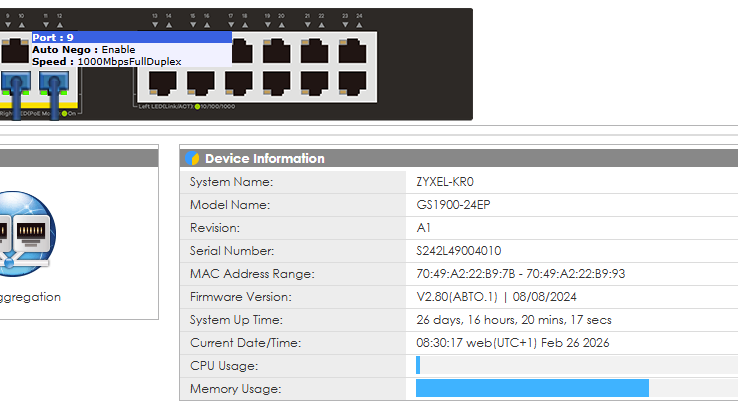Click port 18 jack on switch diagram

click(239, 83)
